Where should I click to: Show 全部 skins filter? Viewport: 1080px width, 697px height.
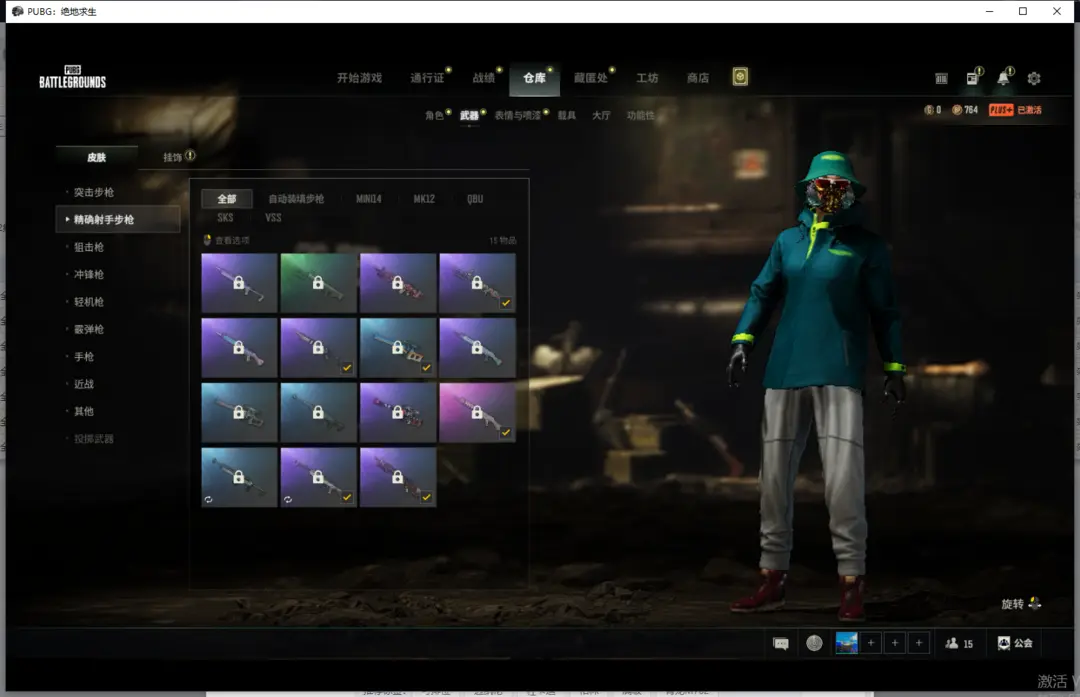click(227, 199)
